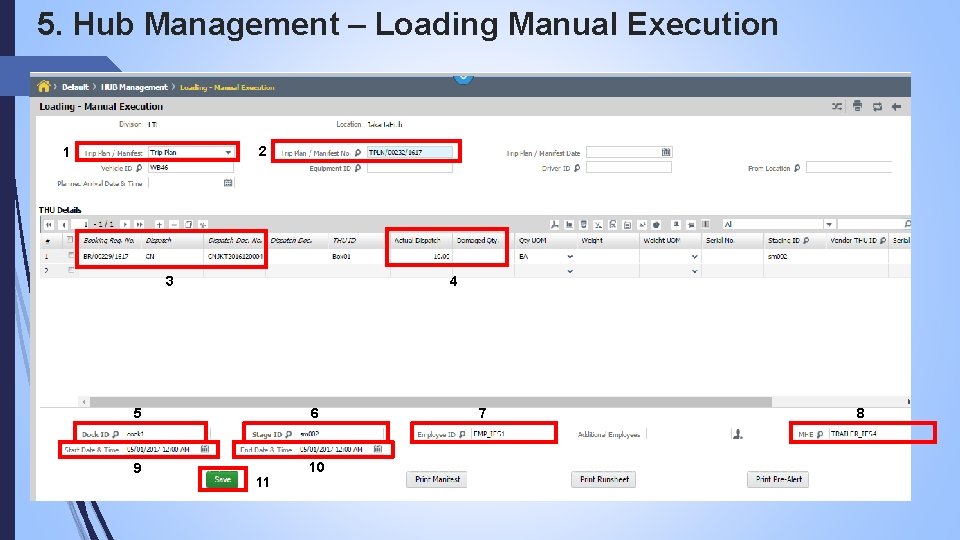This screenshot has width=960, height=540.
Task: Click the horizontal scrollbar of the THU grid
Action: [x=431, y=402]
